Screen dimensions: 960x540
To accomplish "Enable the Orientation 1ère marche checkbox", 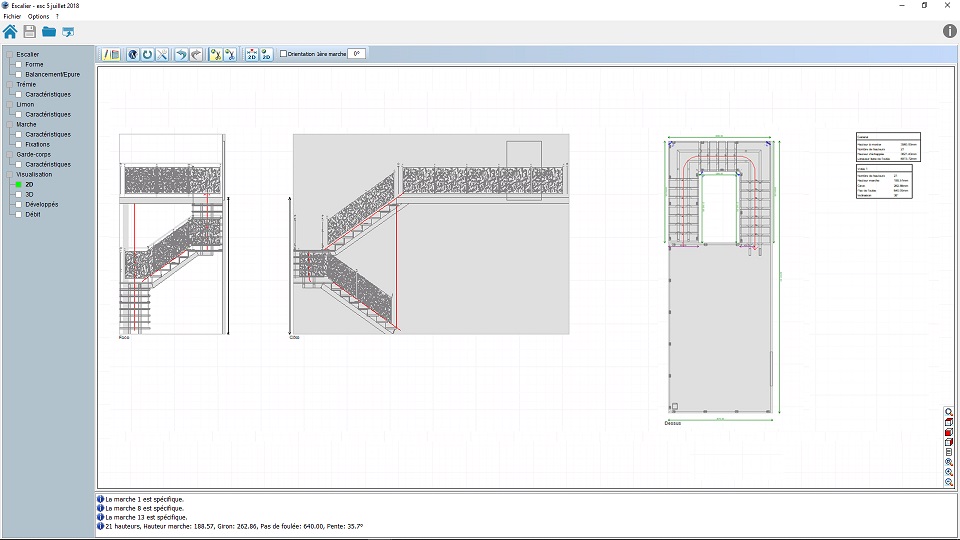I will point(283,54).
